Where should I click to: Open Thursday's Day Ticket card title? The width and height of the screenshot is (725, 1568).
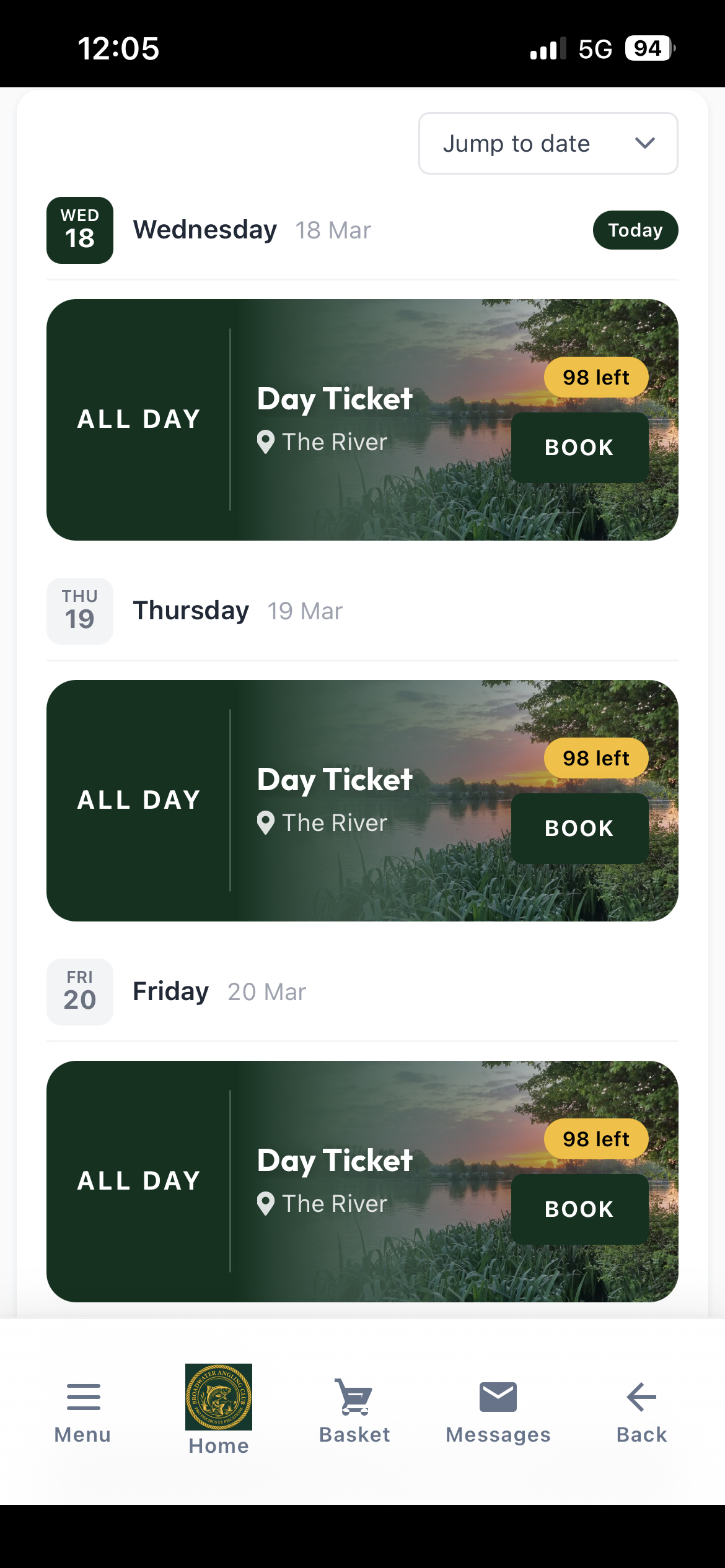335,780
